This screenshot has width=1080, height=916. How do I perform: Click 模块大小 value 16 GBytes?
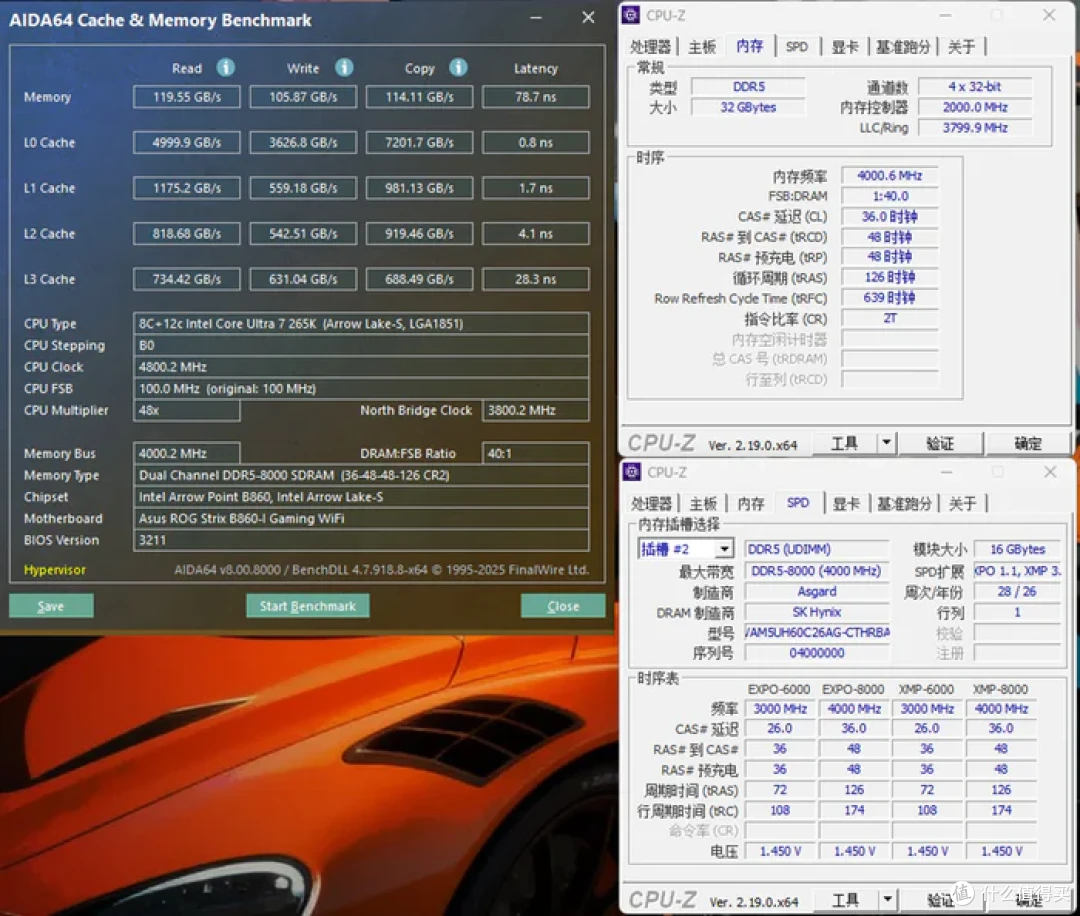tap(1018, 550)
